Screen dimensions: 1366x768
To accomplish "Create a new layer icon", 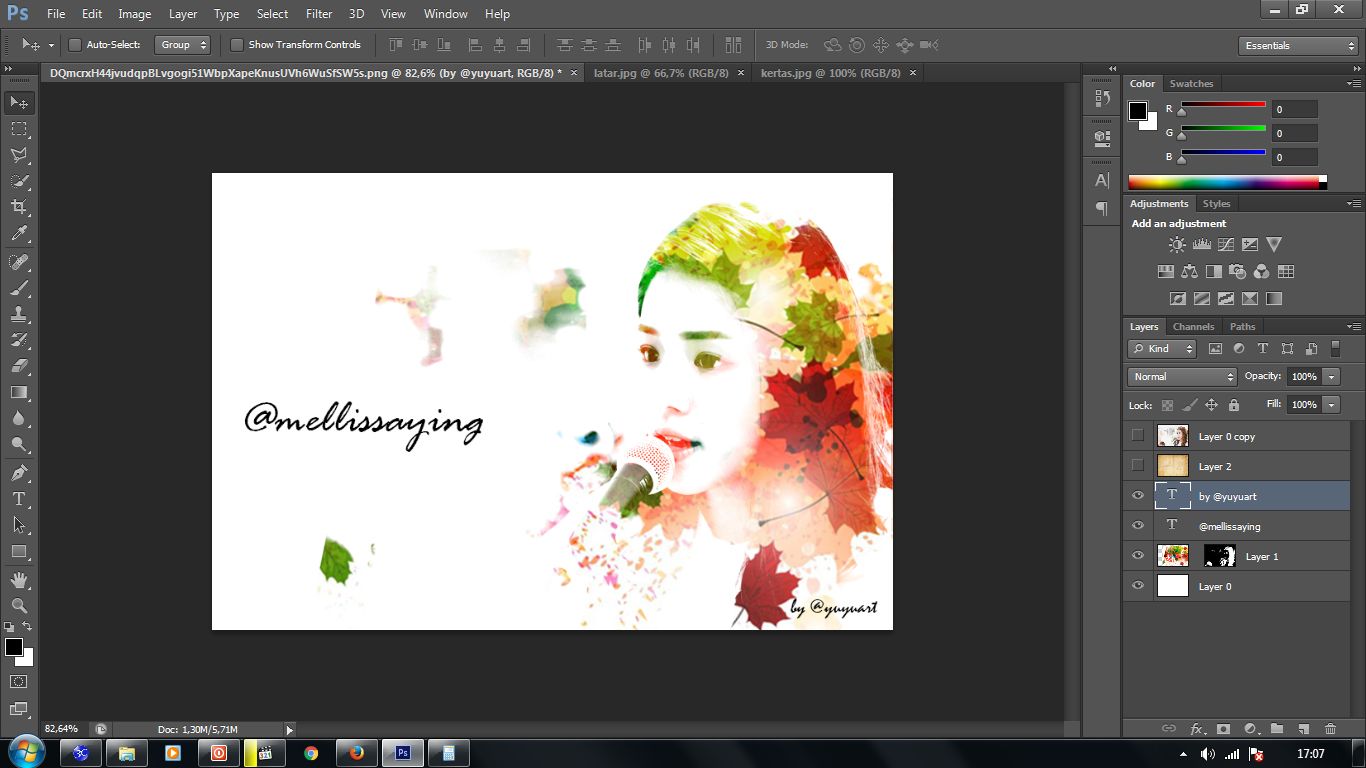I will pyautogui.click(x=1303, y=729).
